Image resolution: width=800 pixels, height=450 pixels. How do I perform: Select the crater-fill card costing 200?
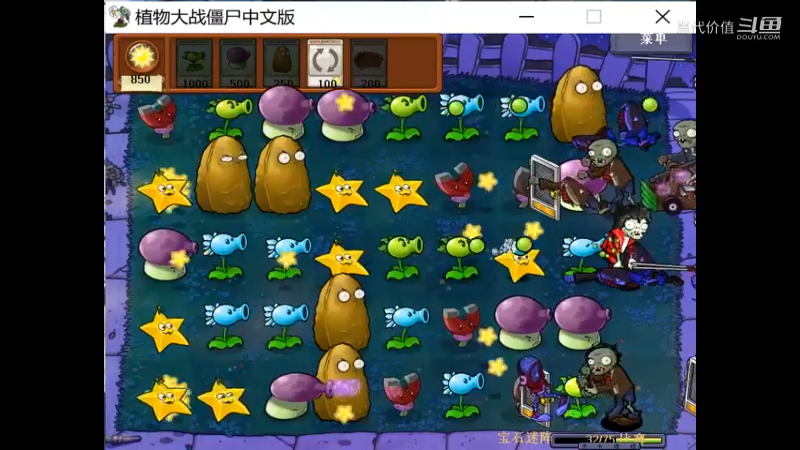tap(369, 63)
